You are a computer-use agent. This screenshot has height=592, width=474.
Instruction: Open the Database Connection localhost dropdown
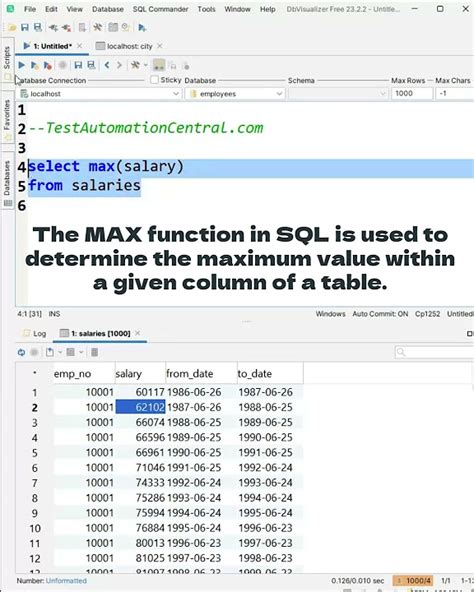click(100, 94)
